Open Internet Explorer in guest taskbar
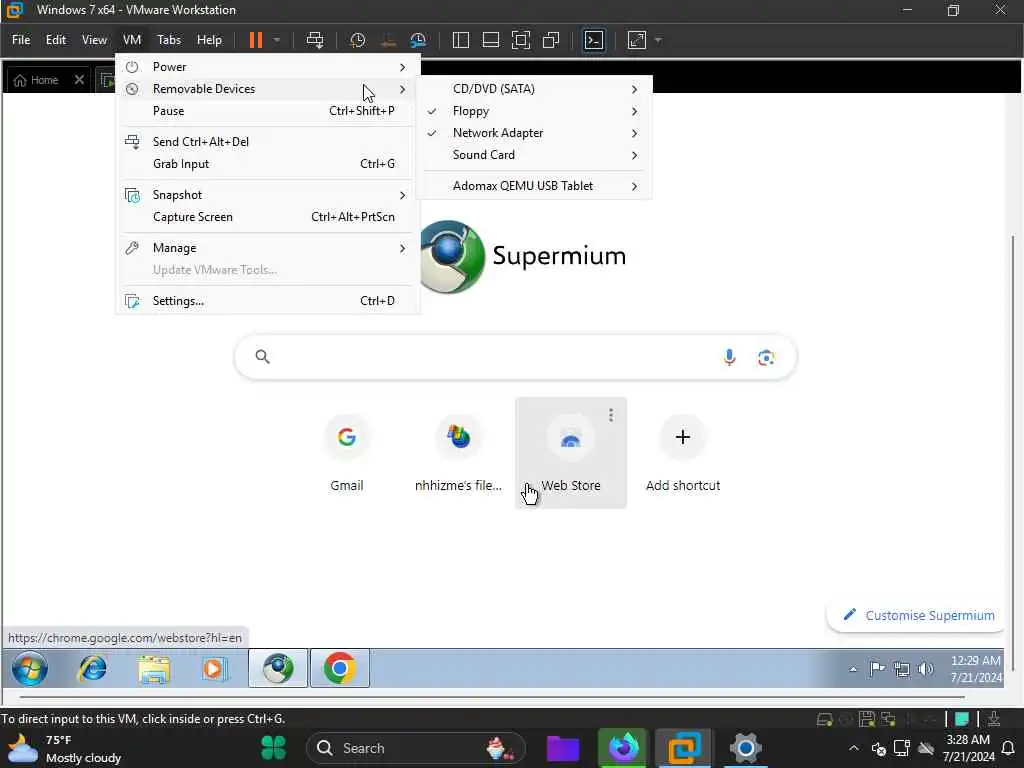Viewport: 1024px width, 768px height. tap(93, 669)
